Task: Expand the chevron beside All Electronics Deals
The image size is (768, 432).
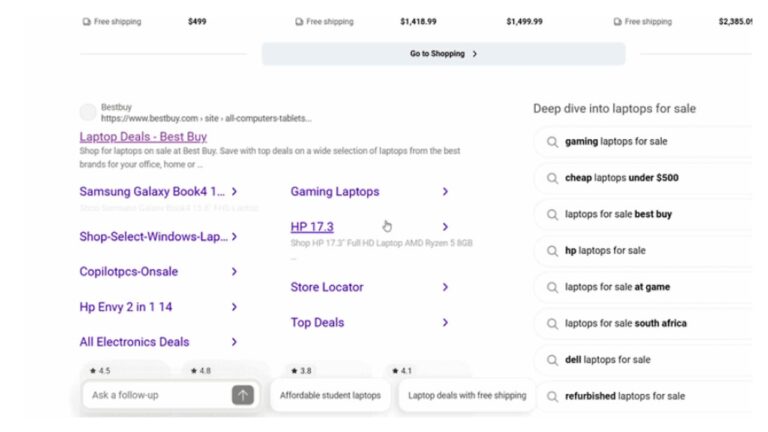Action: tap(234, 342)
